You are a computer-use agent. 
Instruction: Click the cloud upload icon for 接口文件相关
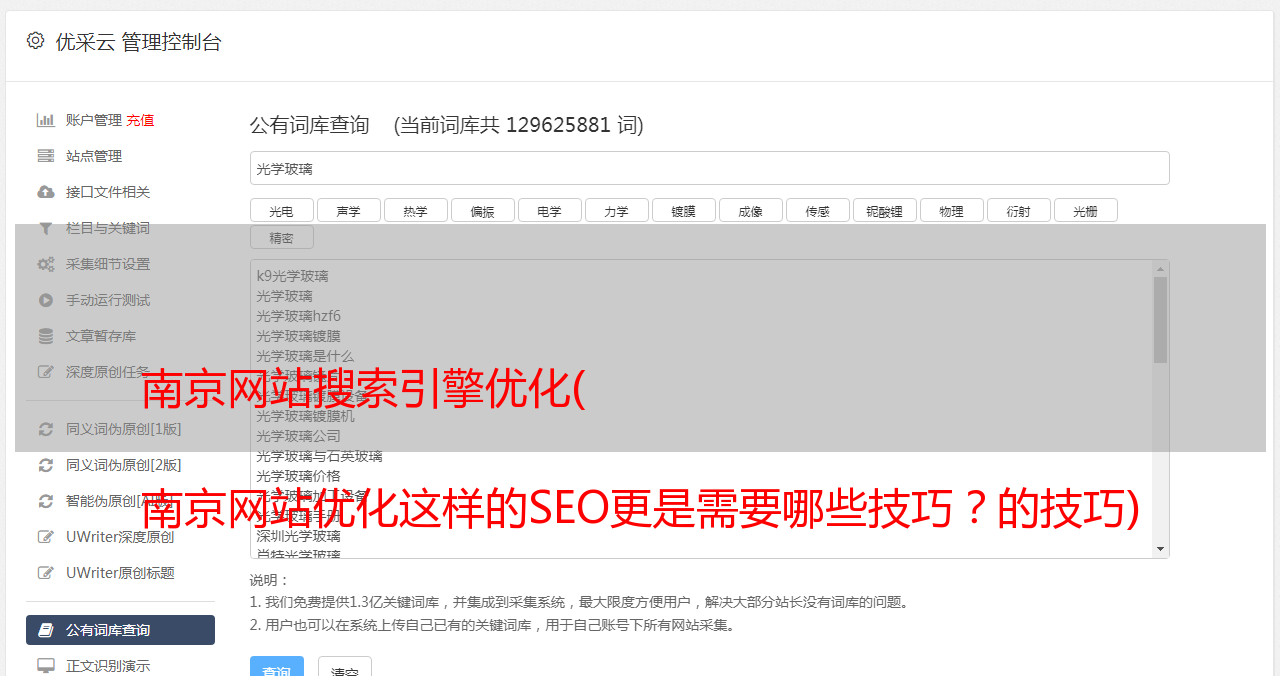click(46, 192)
